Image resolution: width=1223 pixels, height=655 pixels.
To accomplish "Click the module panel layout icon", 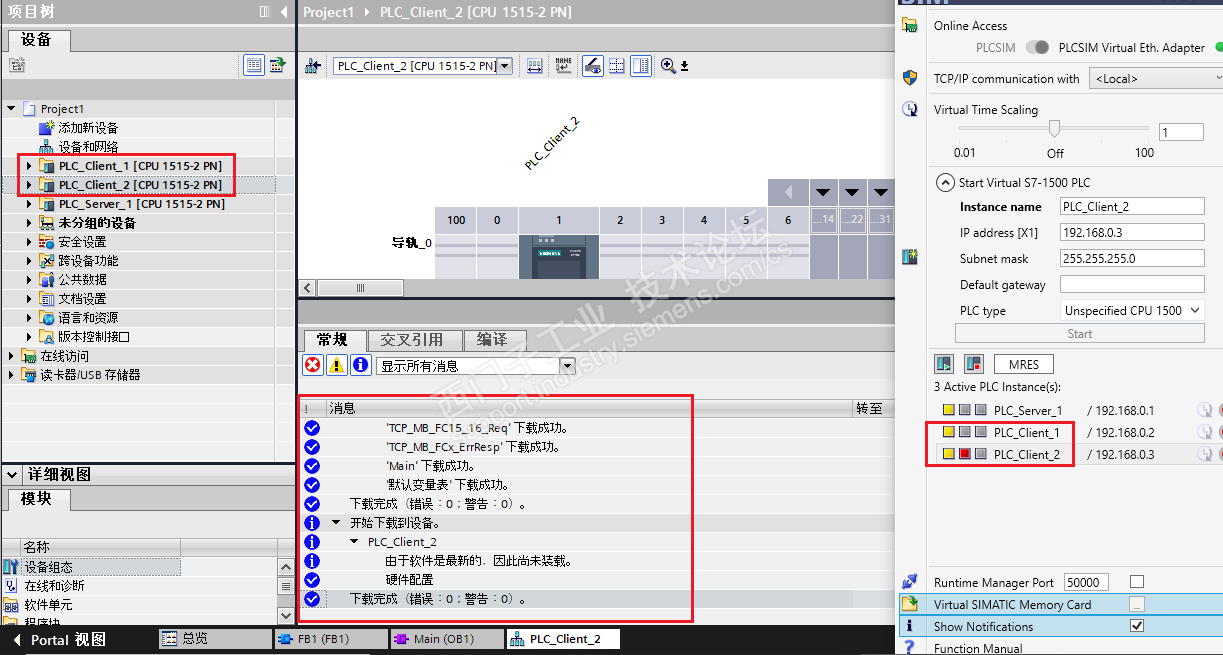I will point(640,66).
